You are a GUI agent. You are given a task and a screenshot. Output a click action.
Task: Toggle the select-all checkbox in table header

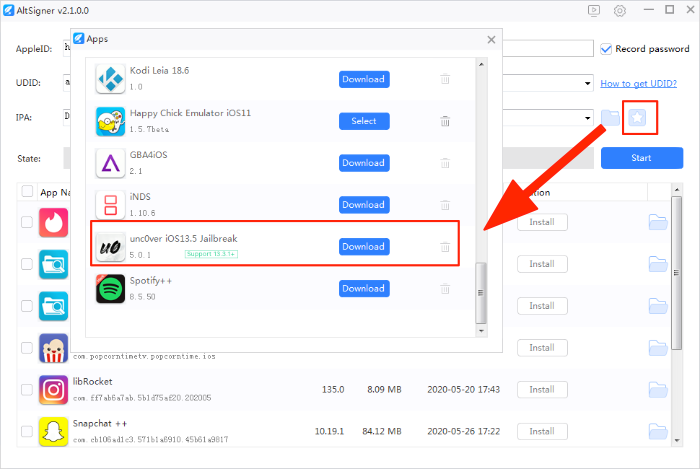click(x=27, y=191)
